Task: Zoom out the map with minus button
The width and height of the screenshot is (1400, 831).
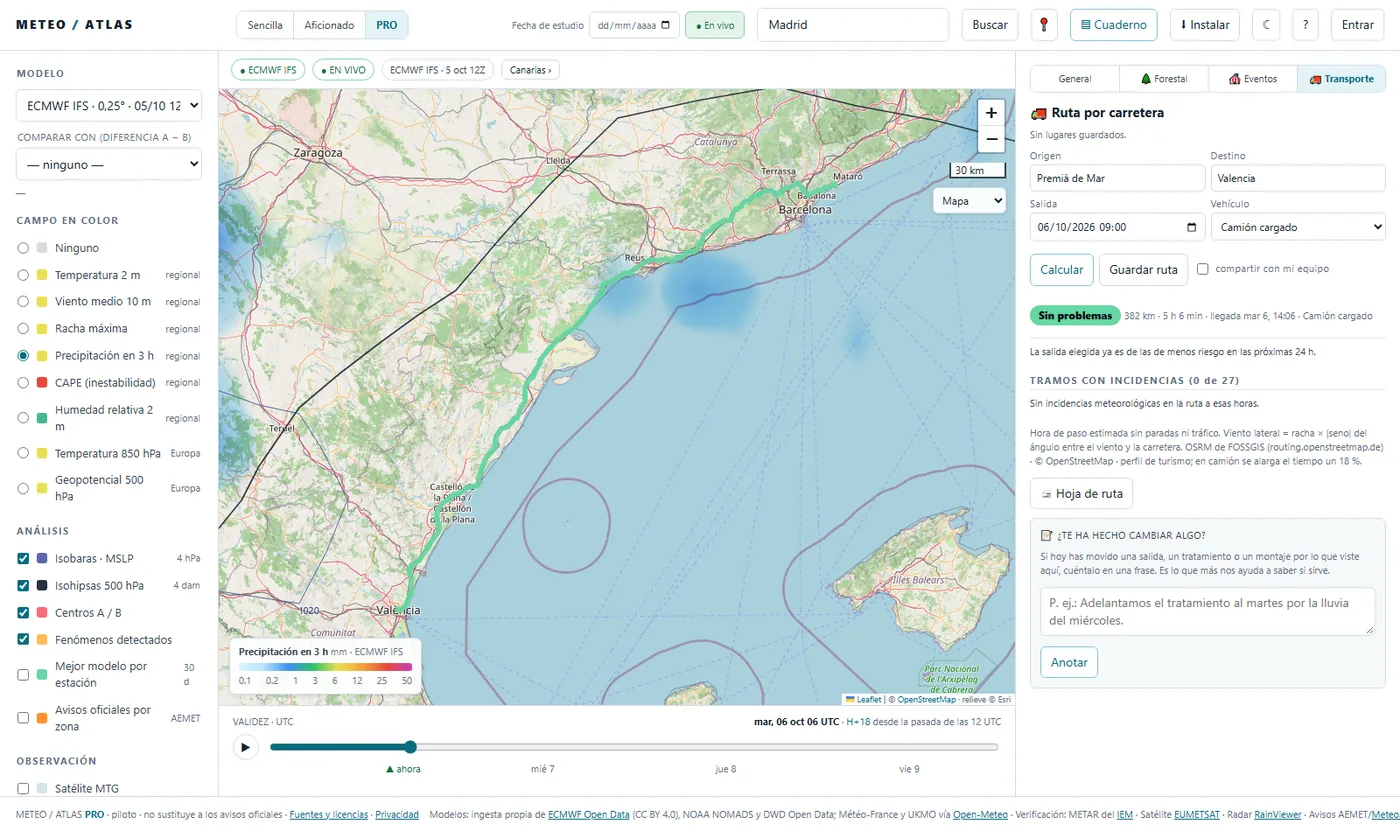Action: tap(991, 139)
